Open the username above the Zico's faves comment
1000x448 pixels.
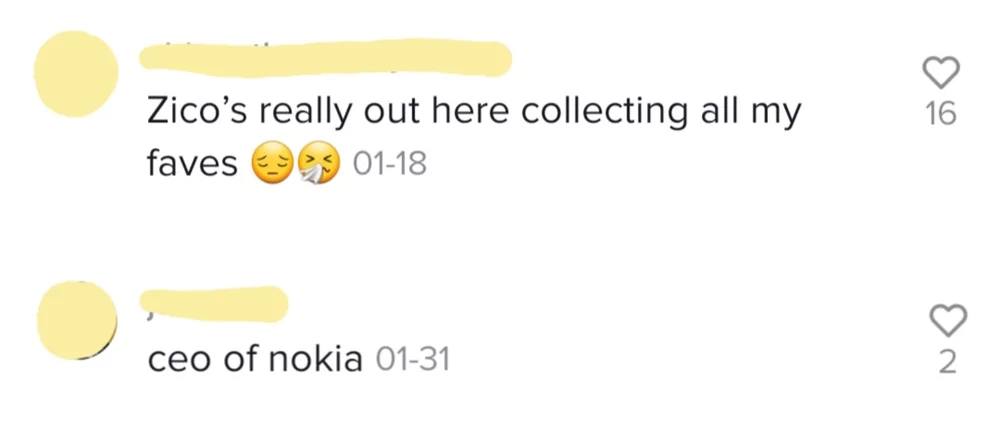pos(324,55)
